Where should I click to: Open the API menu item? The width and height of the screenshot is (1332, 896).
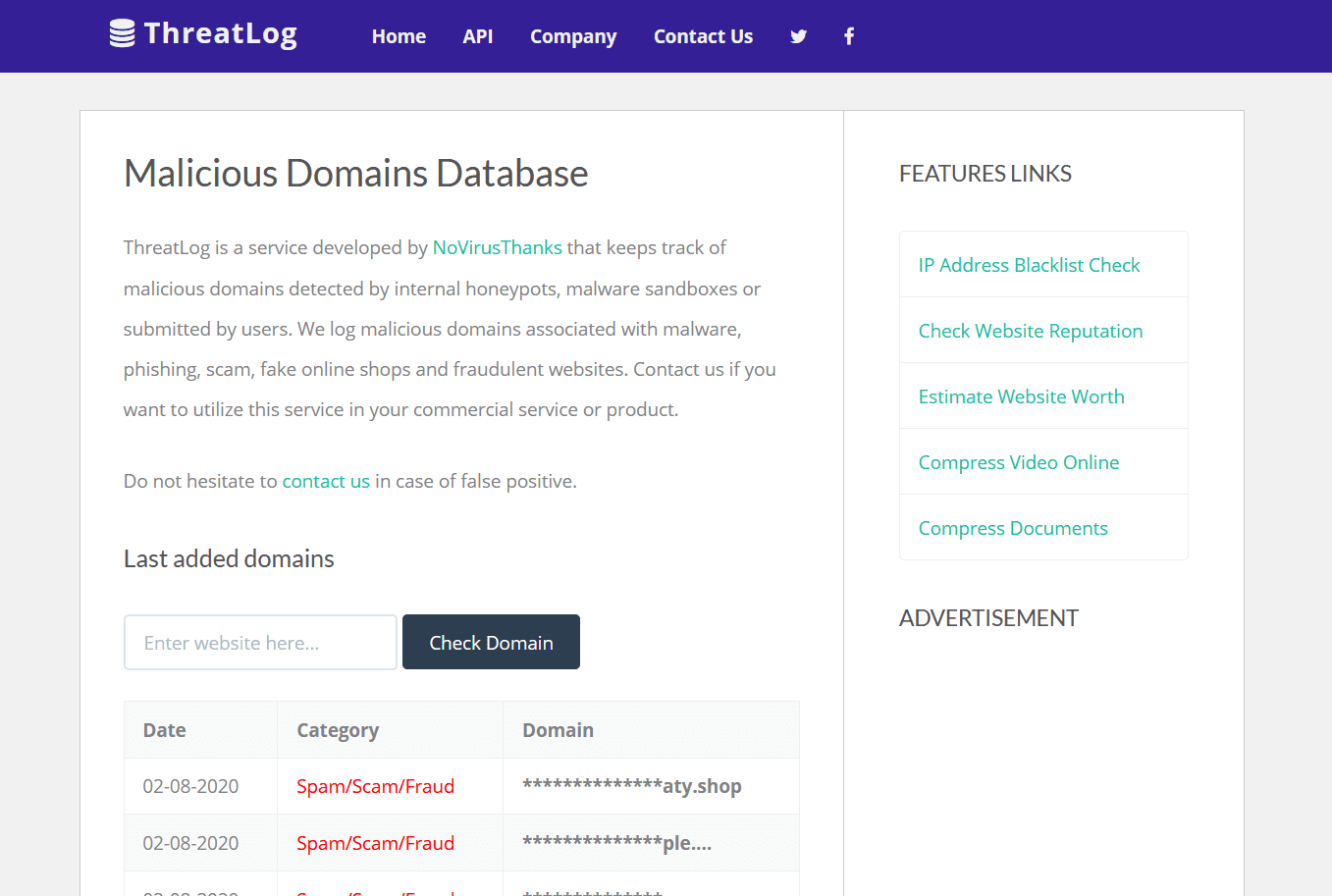tap(478, 36)
